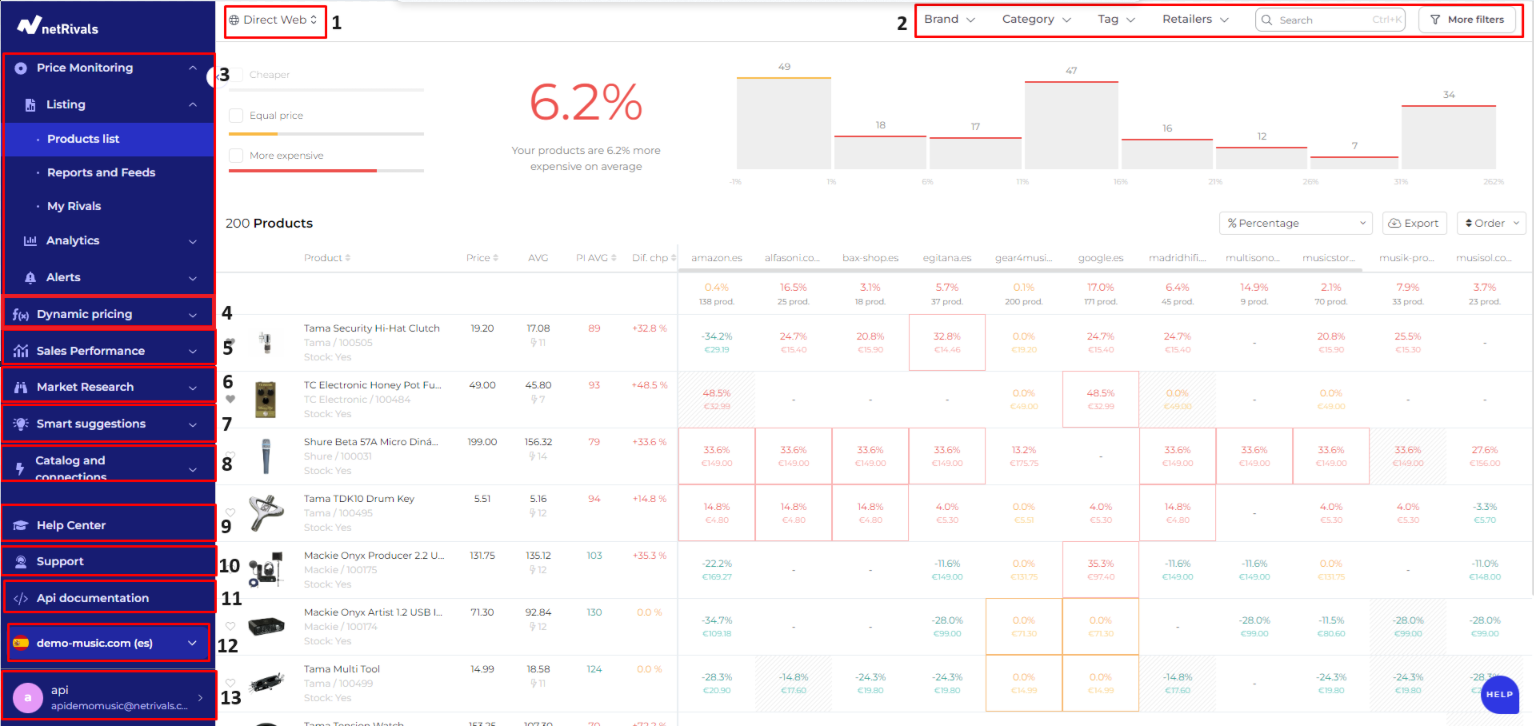The image size is (1534, 726).
Task: Click the netRivals logo icon
Action: tap(28, 26)
